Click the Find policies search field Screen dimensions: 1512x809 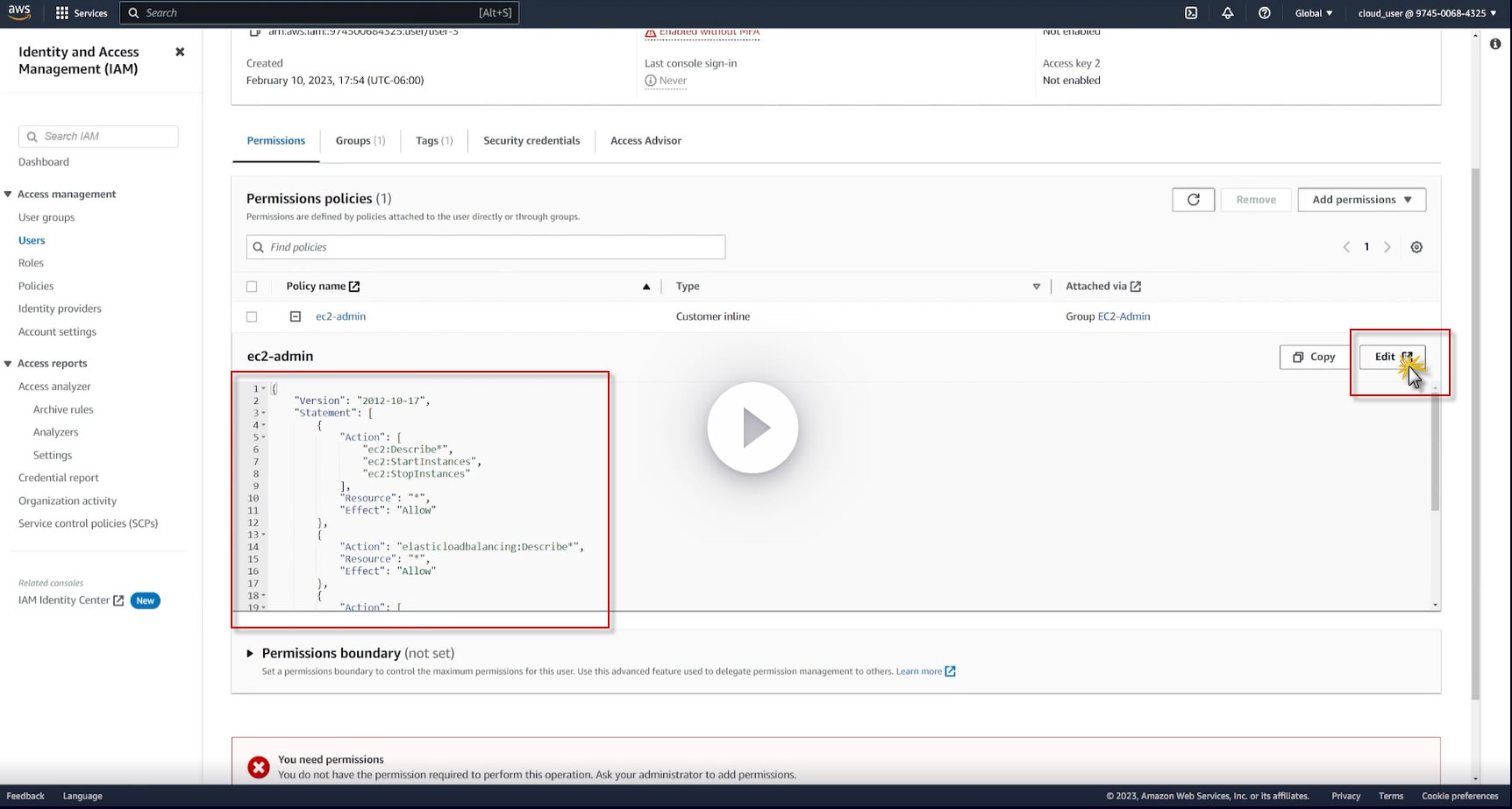pyautogui.click(x=486, y=247)
